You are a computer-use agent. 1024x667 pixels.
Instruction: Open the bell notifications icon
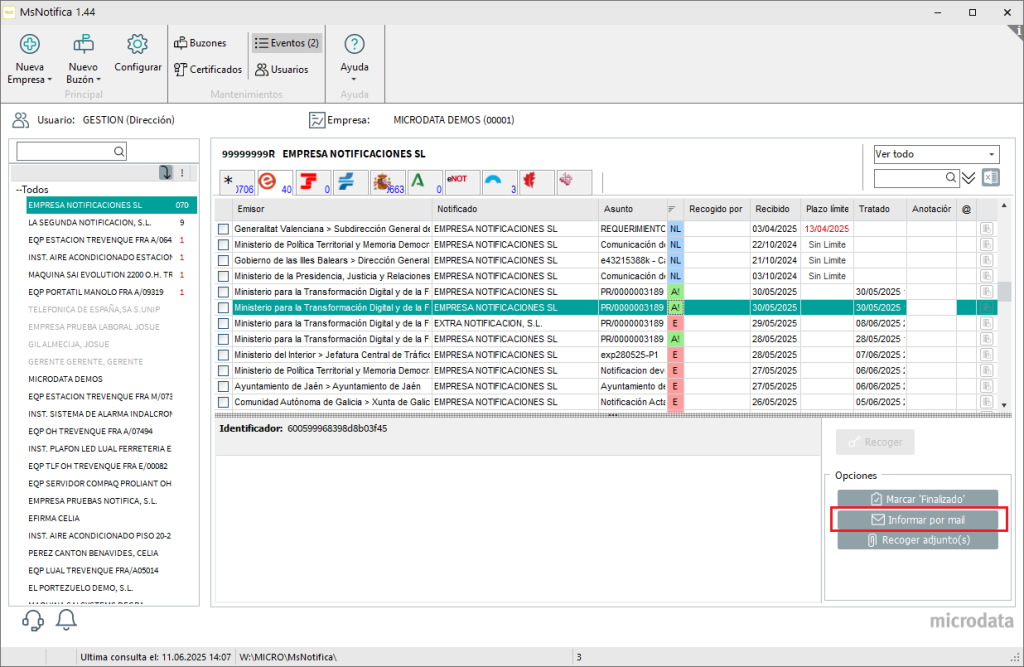coord(66,620)
